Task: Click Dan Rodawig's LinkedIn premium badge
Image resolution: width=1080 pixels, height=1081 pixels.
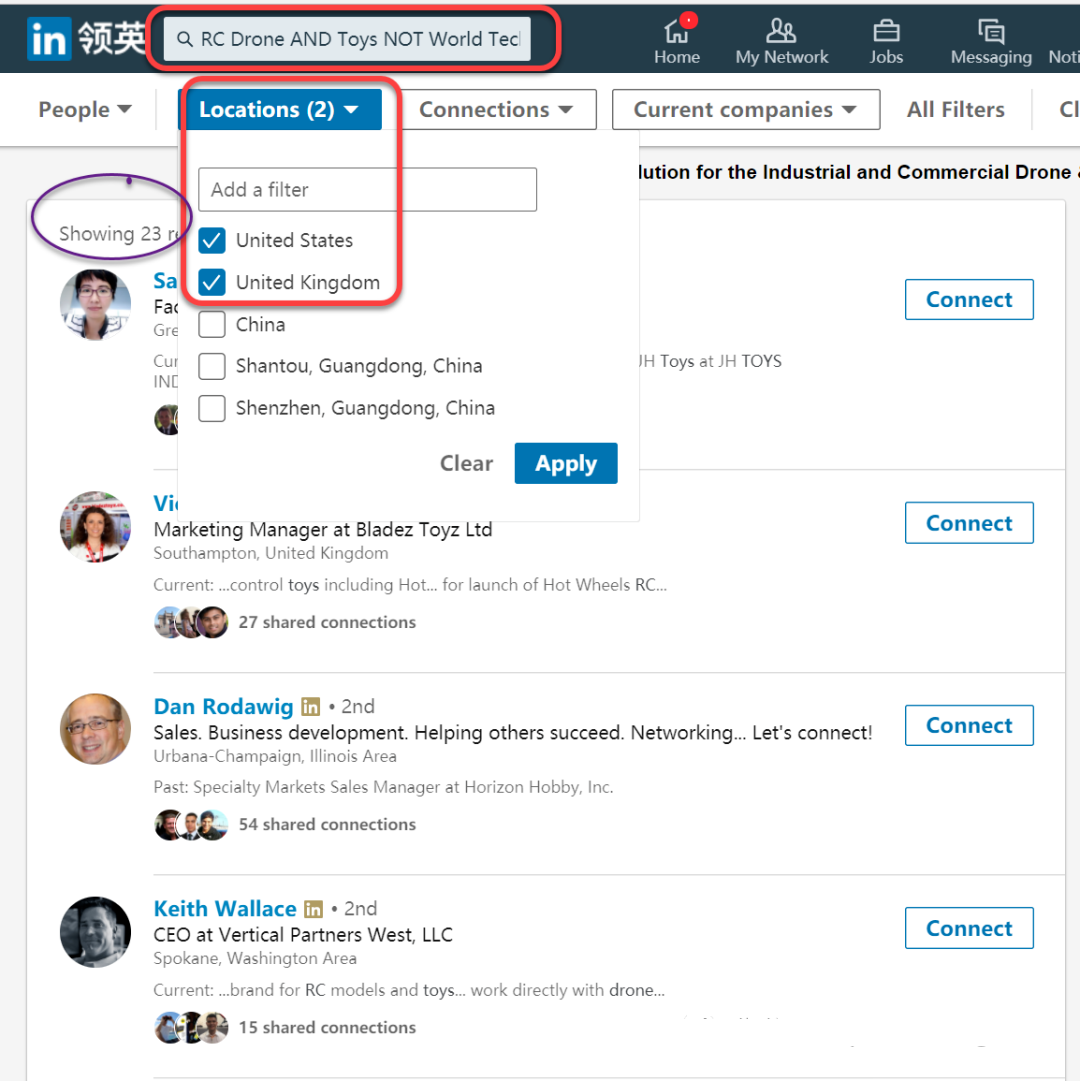Action: 311,707
